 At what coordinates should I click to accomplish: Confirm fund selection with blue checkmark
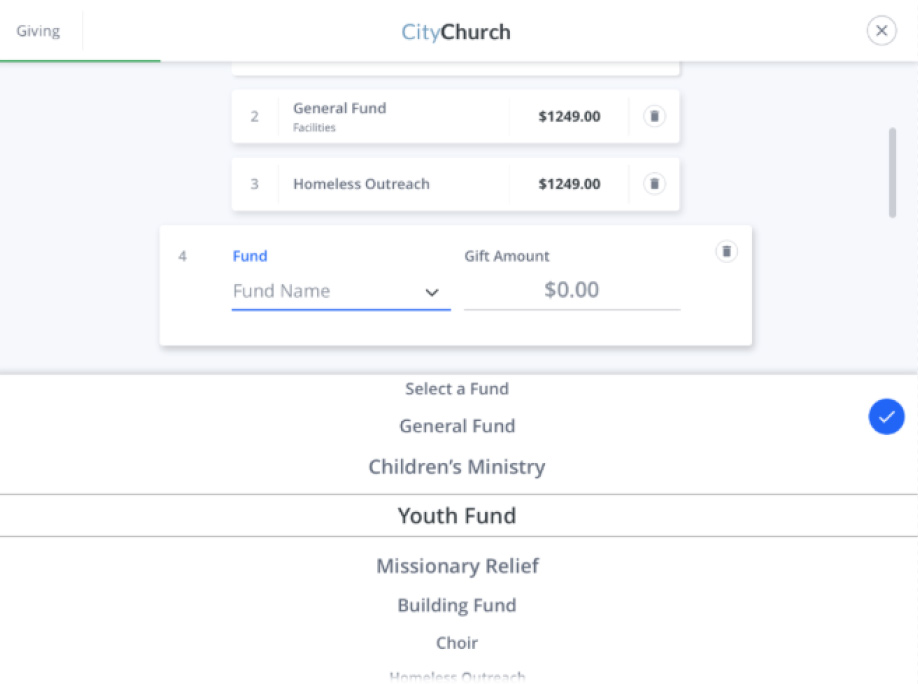coord(886,416)
